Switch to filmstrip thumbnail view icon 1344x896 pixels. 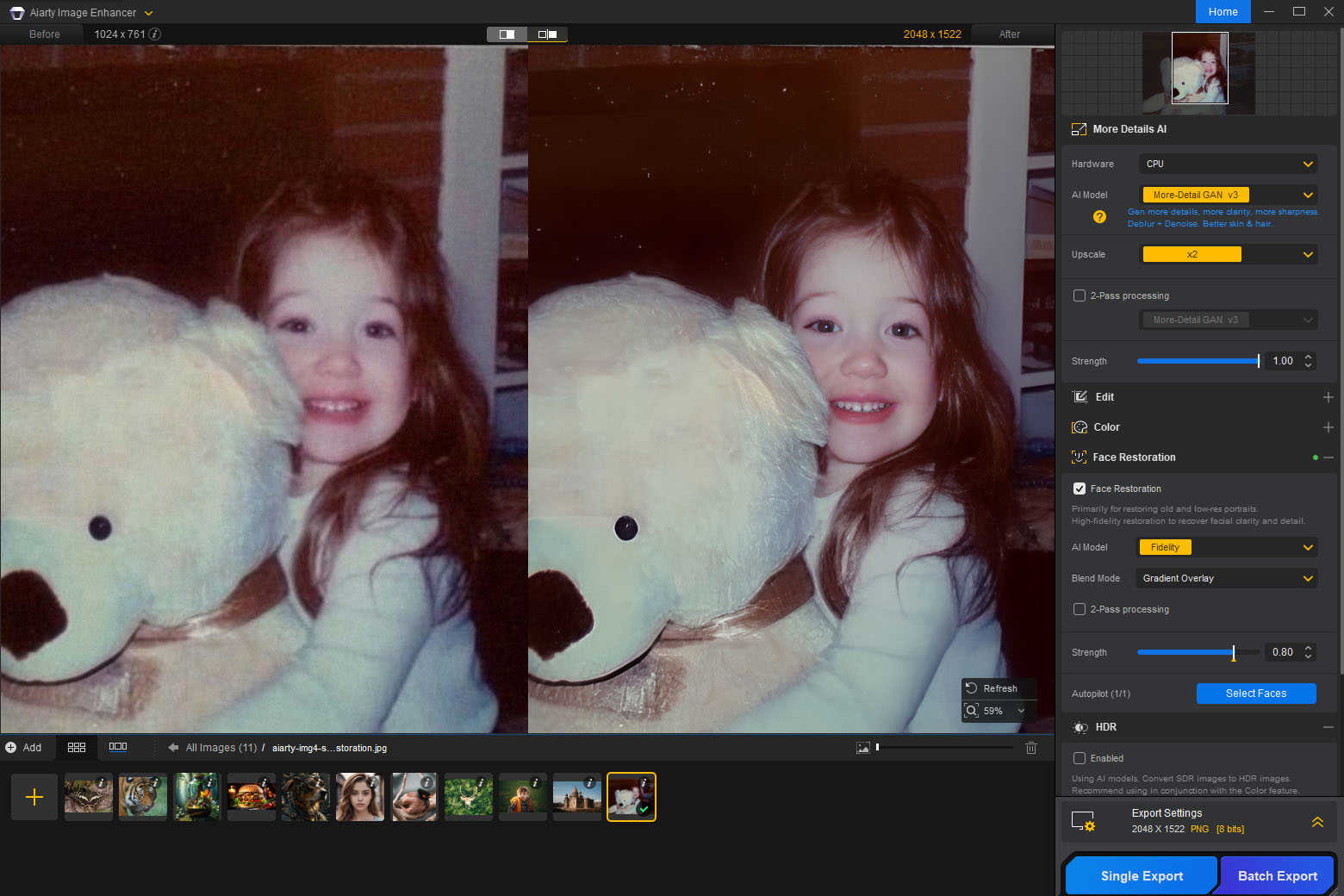pyautogui.click(x=118, y=747)
